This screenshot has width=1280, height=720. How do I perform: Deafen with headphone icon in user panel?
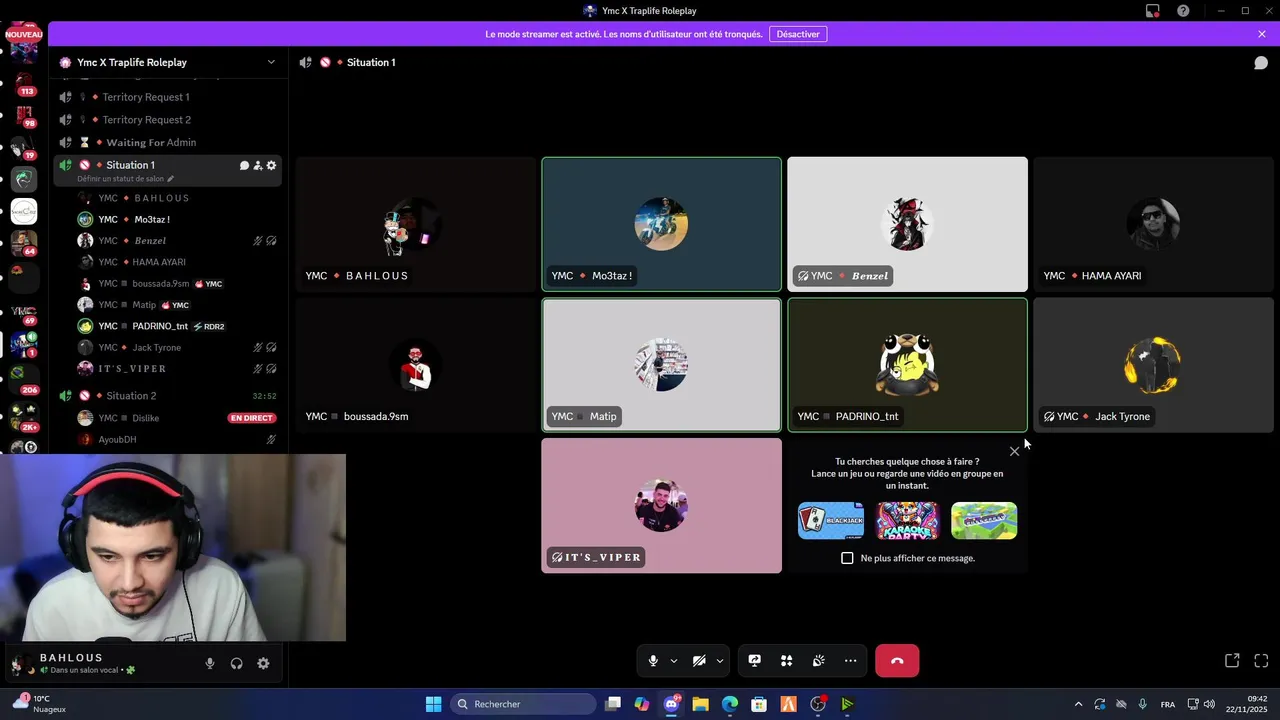pyautogui.click(x=237, y=663)
